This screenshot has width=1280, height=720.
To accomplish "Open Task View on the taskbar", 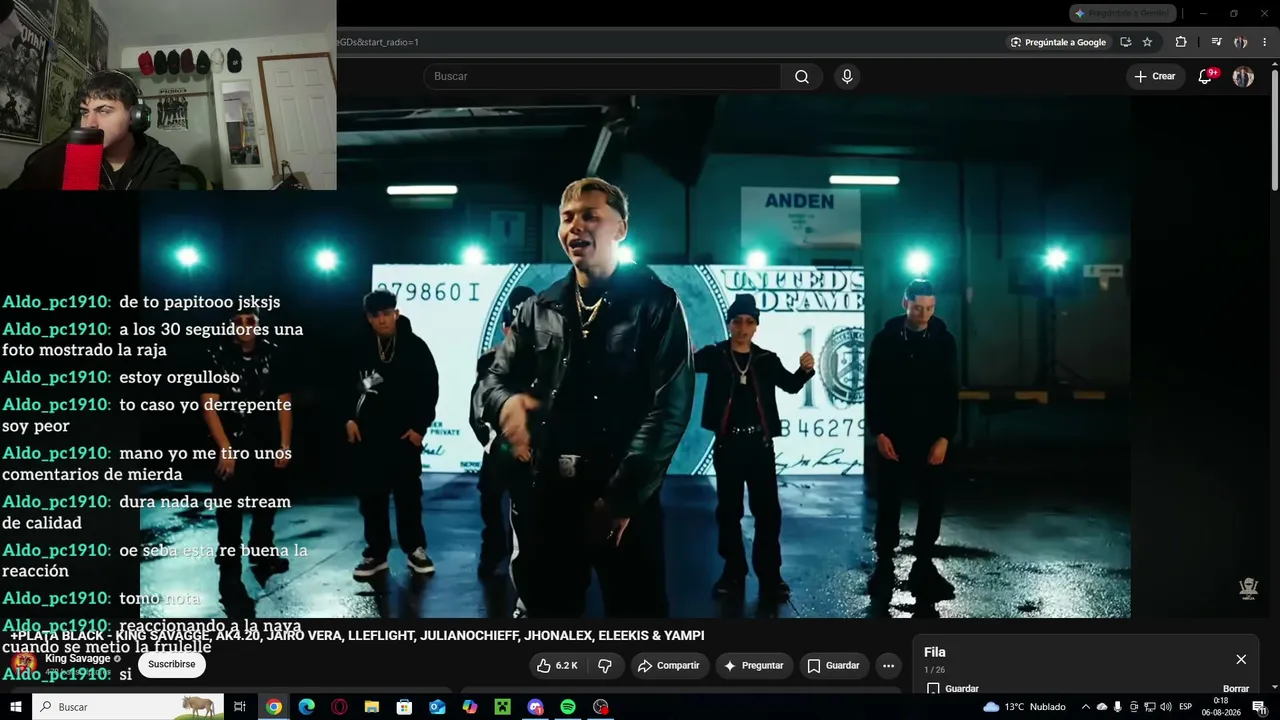I will (x=240, y=707).
